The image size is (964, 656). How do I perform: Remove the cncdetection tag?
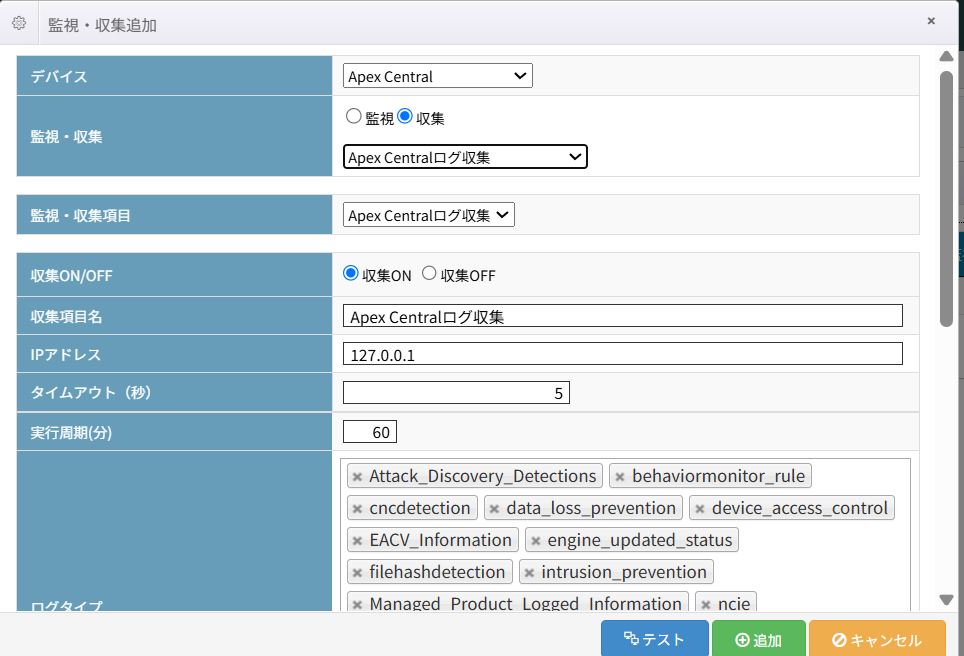[357, 508]
